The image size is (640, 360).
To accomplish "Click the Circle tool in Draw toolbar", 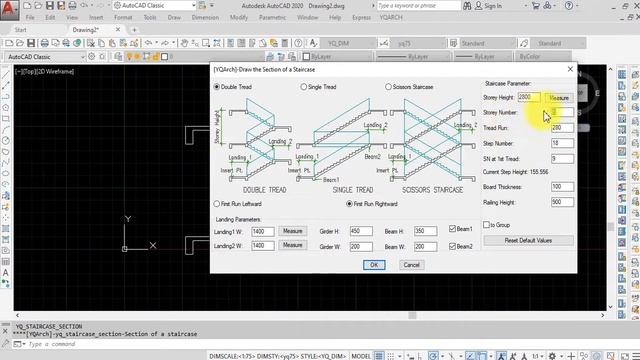I will pos(6,140).
